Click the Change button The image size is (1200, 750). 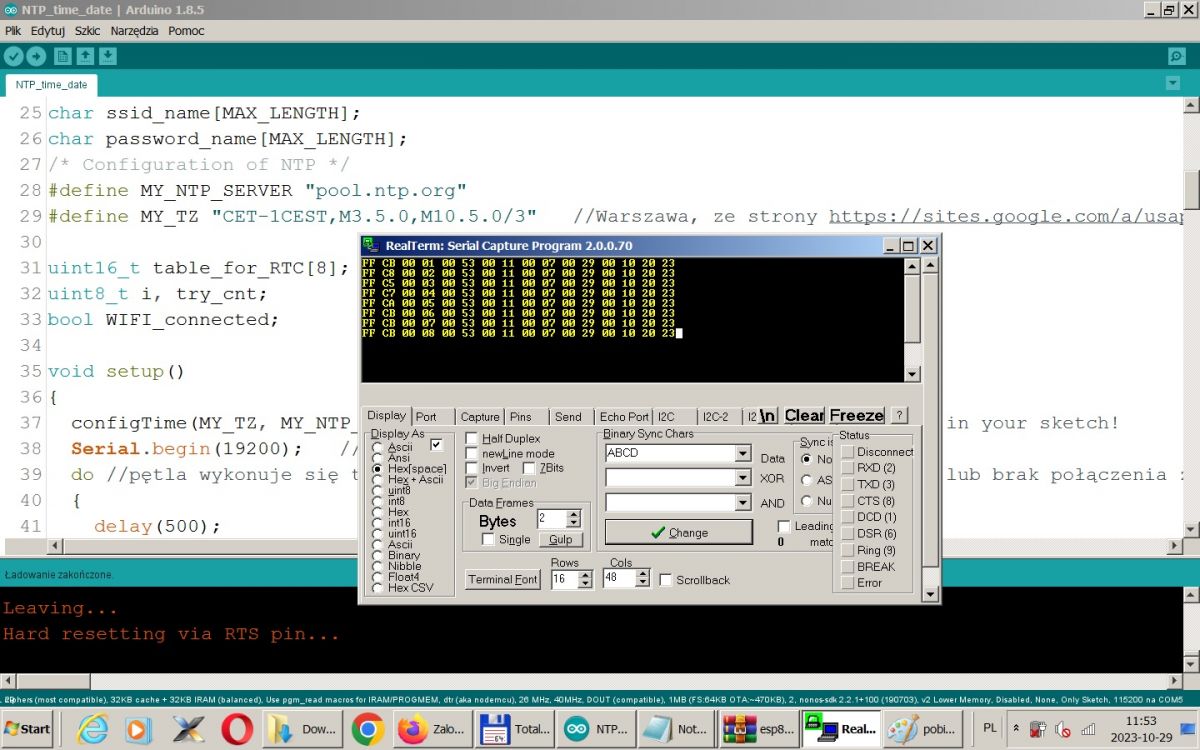(679, 532)
